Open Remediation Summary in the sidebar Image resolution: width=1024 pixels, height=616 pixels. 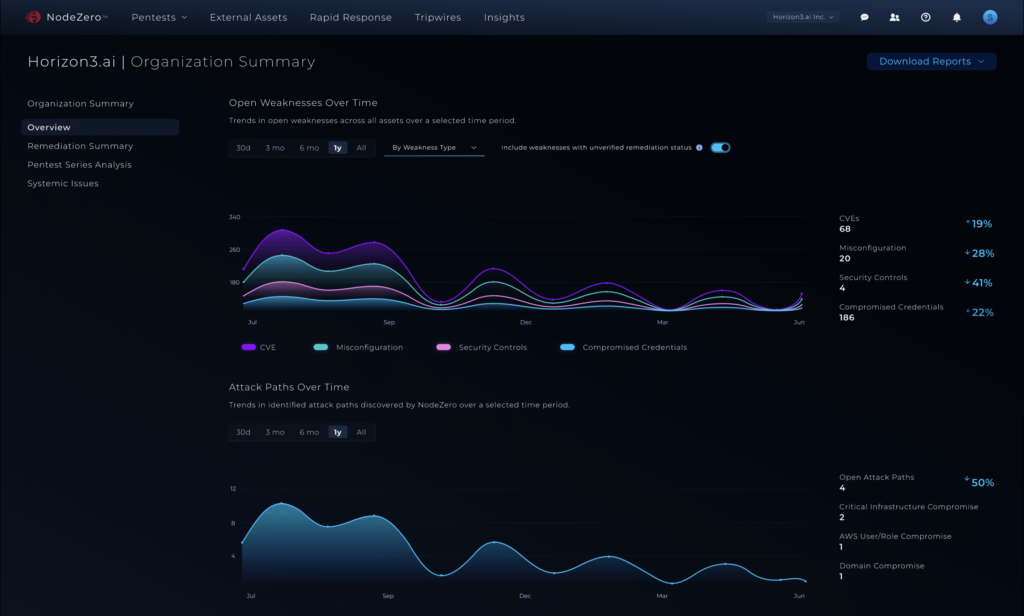(80, 146)
